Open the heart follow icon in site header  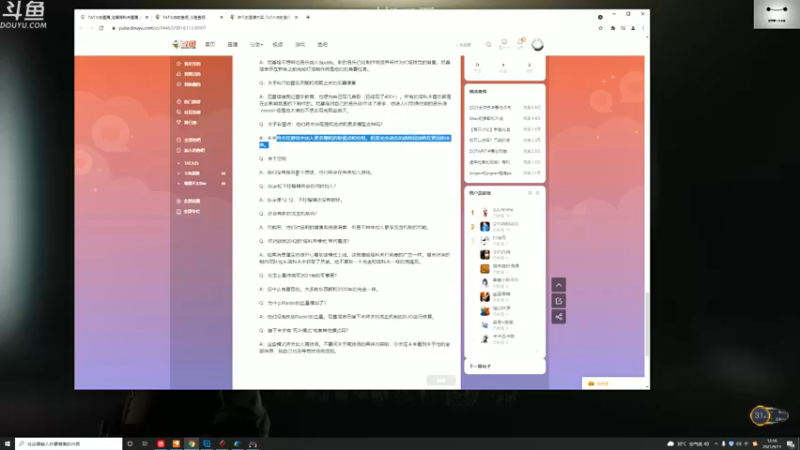pyautogui.click(x=504, y=44)
